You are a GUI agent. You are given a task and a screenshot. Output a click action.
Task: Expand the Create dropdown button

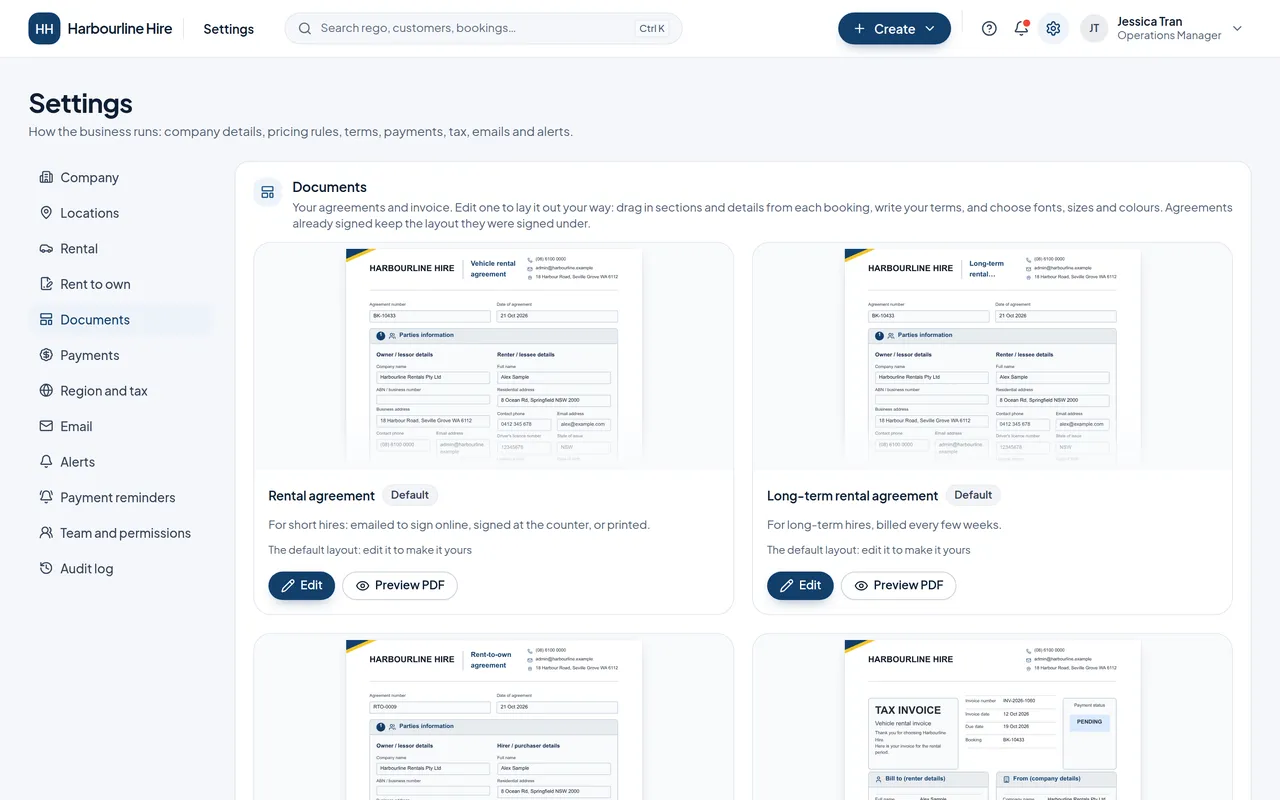click(x=894, y=29)
